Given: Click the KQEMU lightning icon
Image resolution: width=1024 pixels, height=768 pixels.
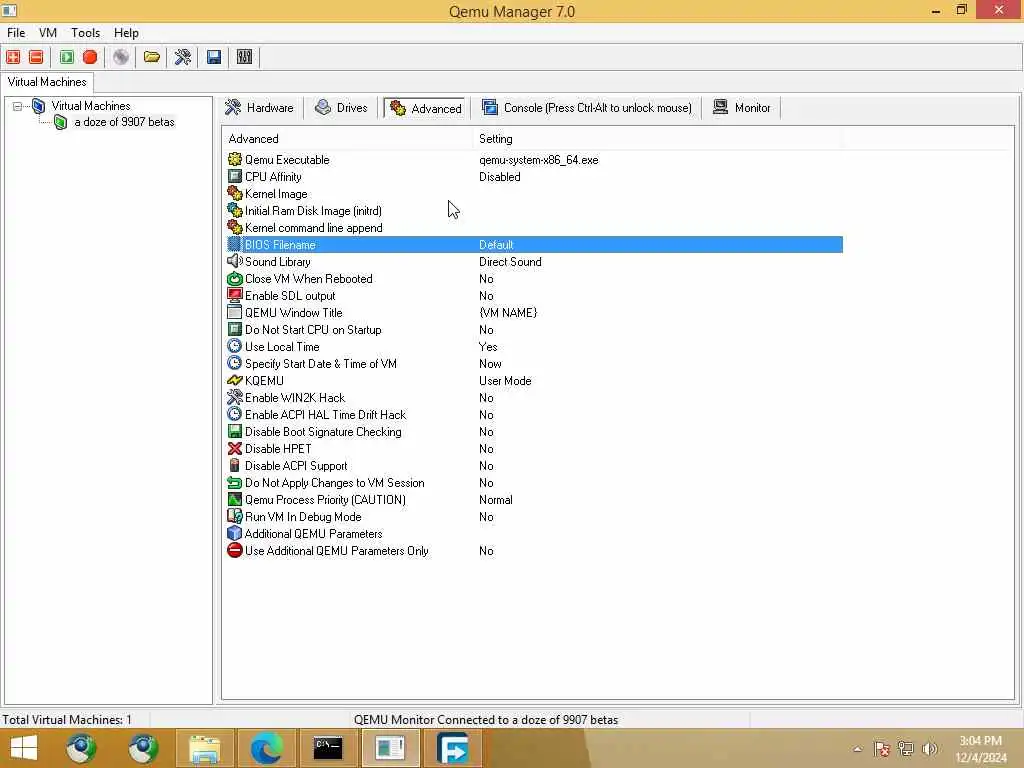Looking at the screenshot, I should [234, 380].
